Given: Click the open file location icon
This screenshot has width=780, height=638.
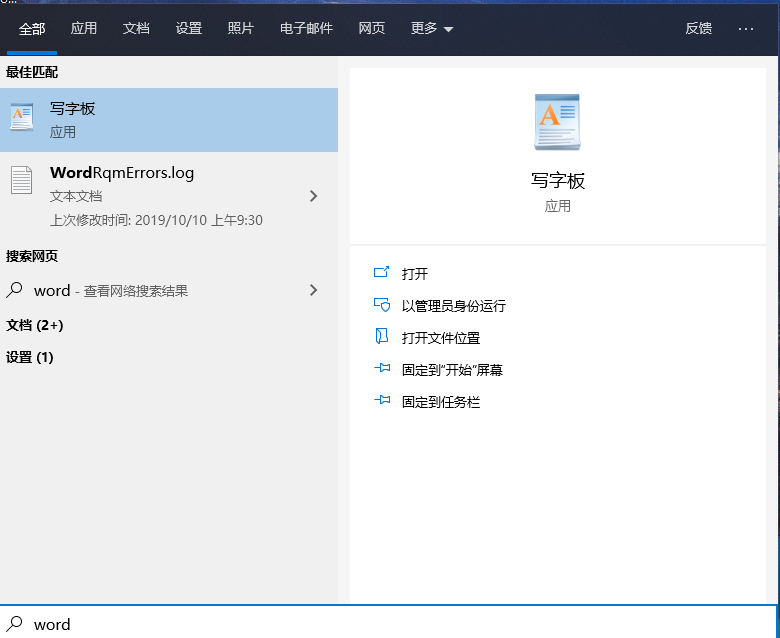Looking at the screenshot, I should pyautogui.click(x=382, y=337).
